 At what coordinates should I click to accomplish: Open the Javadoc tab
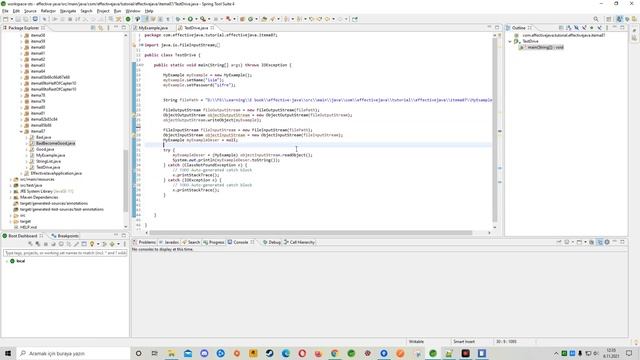click(169, 242)
